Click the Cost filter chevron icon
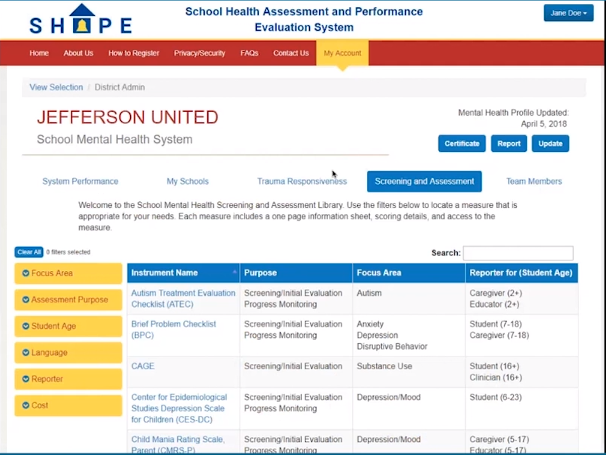 coord(24,405)
